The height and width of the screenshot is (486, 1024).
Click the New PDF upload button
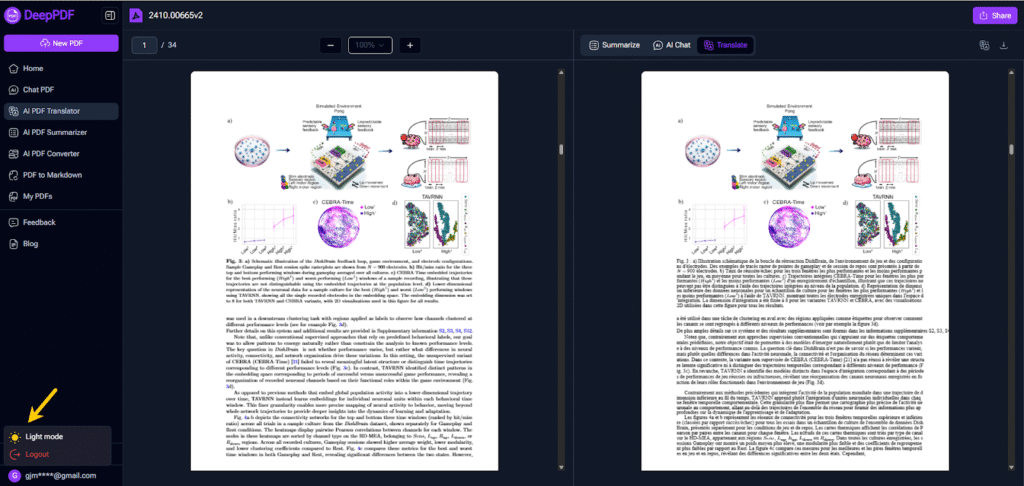point(60,43)
